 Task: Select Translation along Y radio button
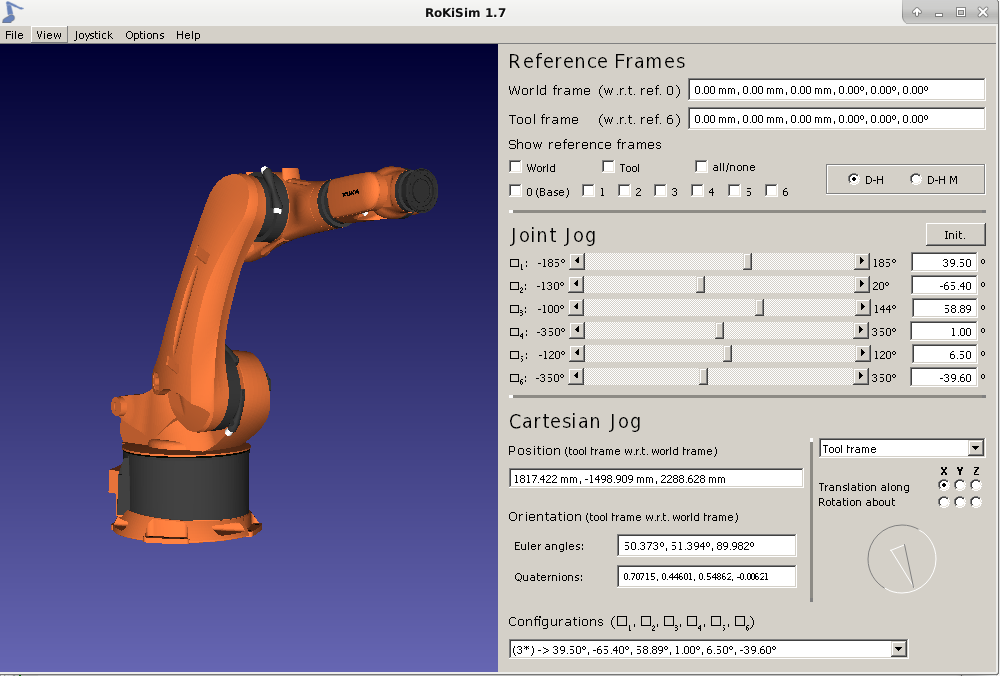point(960,485)
